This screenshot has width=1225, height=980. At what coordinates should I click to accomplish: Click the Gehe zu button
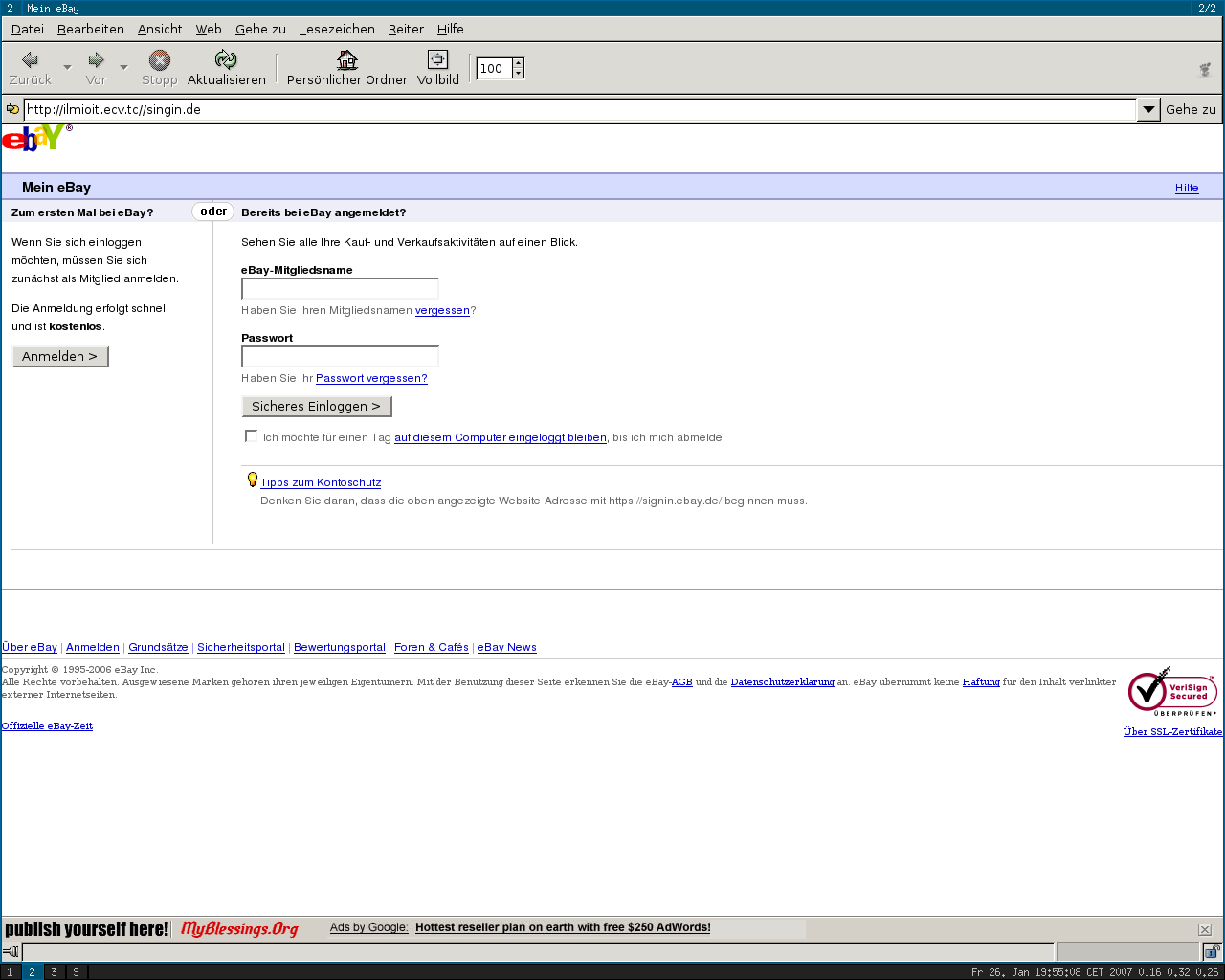(x=1191, y=109)
